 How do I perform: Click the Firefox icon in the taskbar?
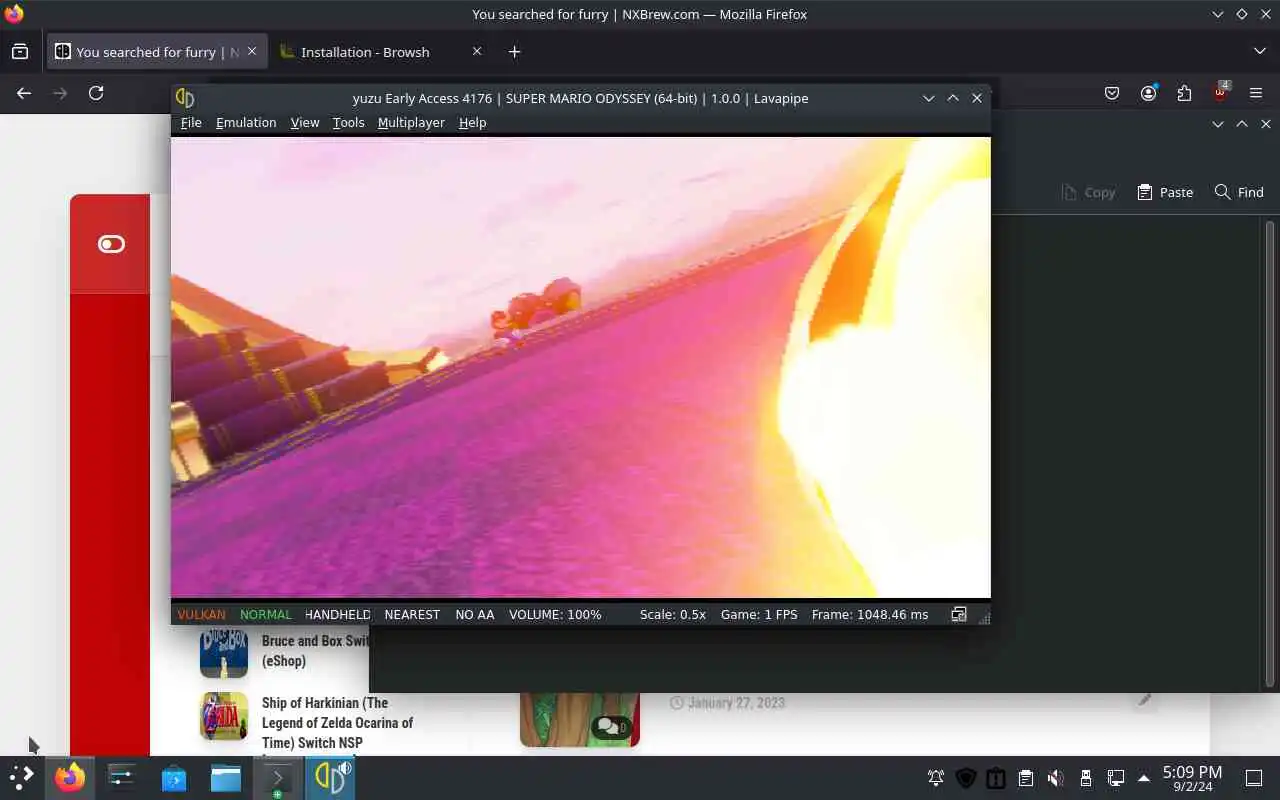[70, 777]
